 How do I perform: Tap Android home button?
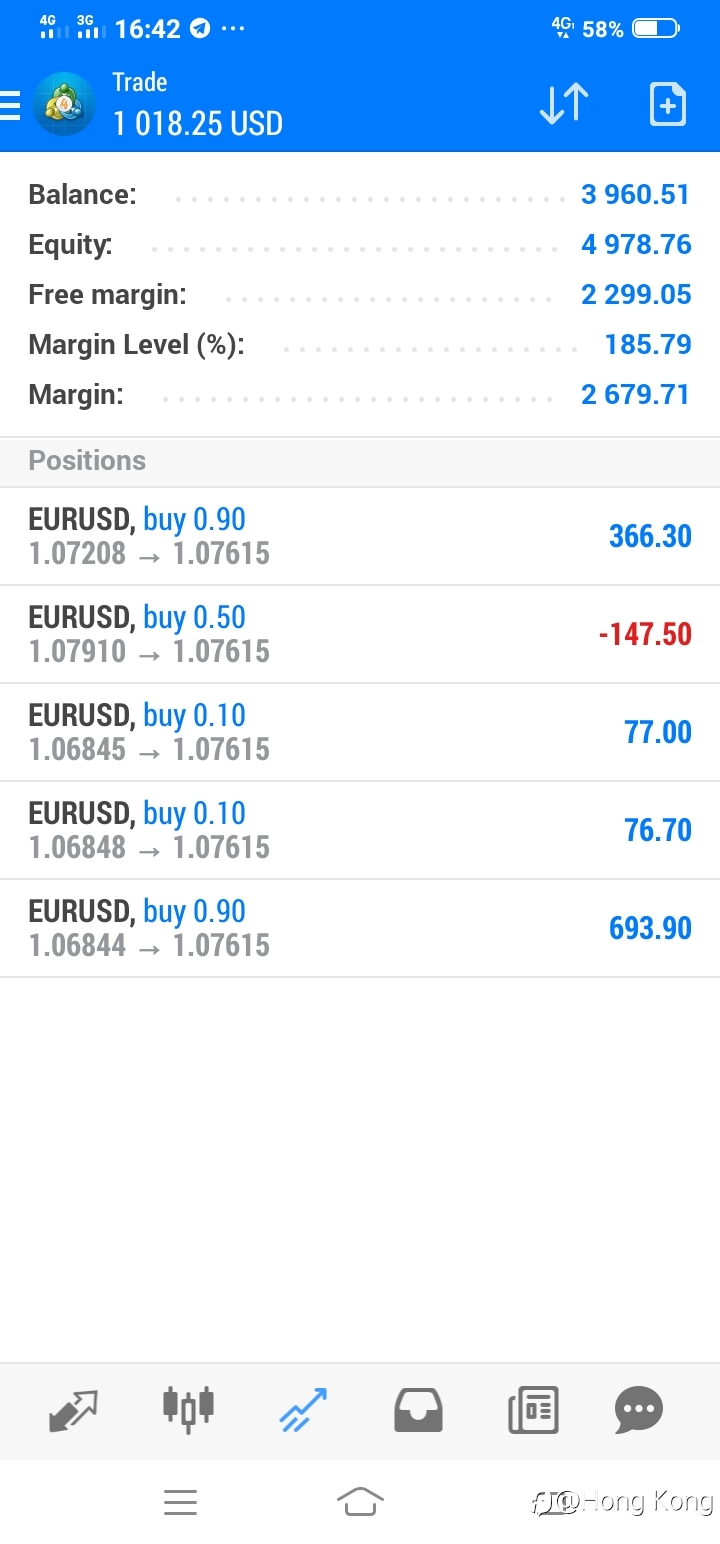(360, 1502)
